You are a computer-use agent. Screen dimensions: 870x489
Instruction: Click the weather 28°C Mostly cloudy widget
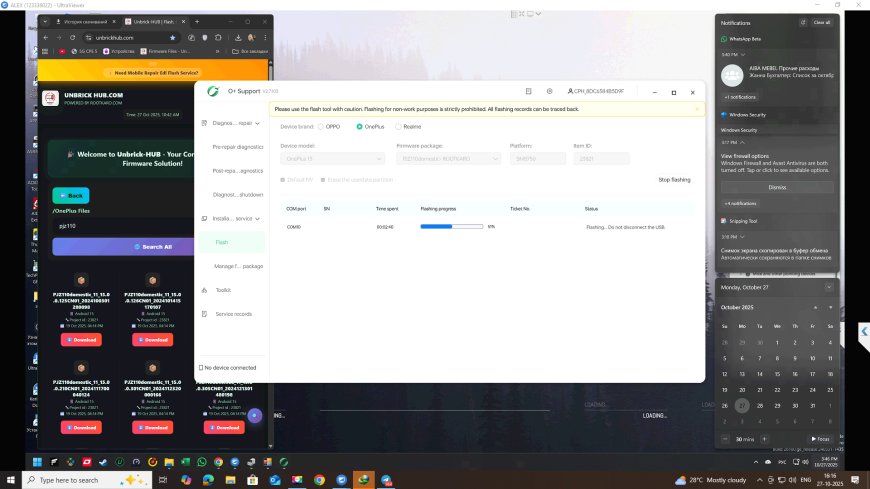pos(711,480)
